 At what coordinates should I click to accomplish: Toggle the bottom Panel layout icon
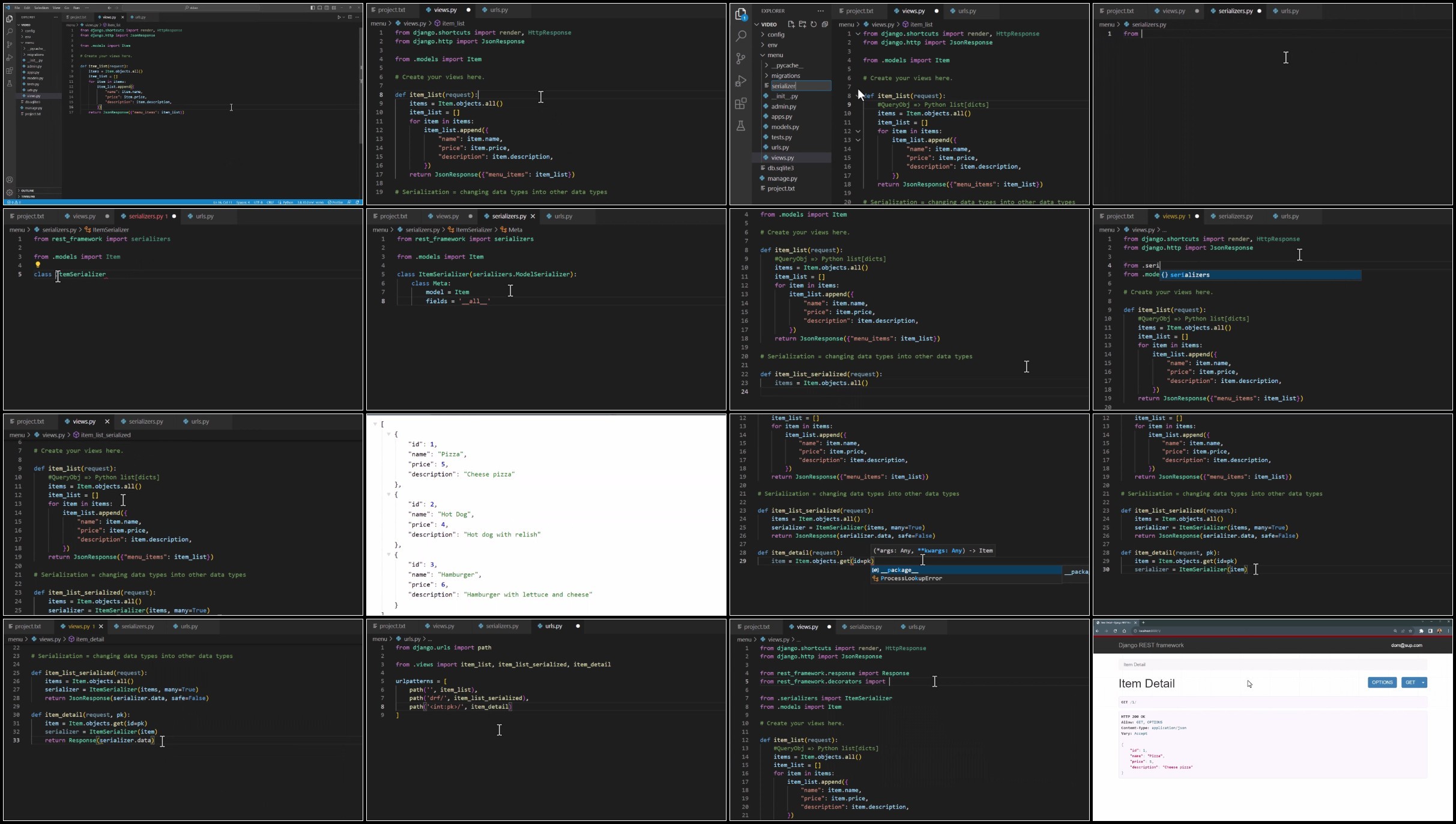point(319,8)
